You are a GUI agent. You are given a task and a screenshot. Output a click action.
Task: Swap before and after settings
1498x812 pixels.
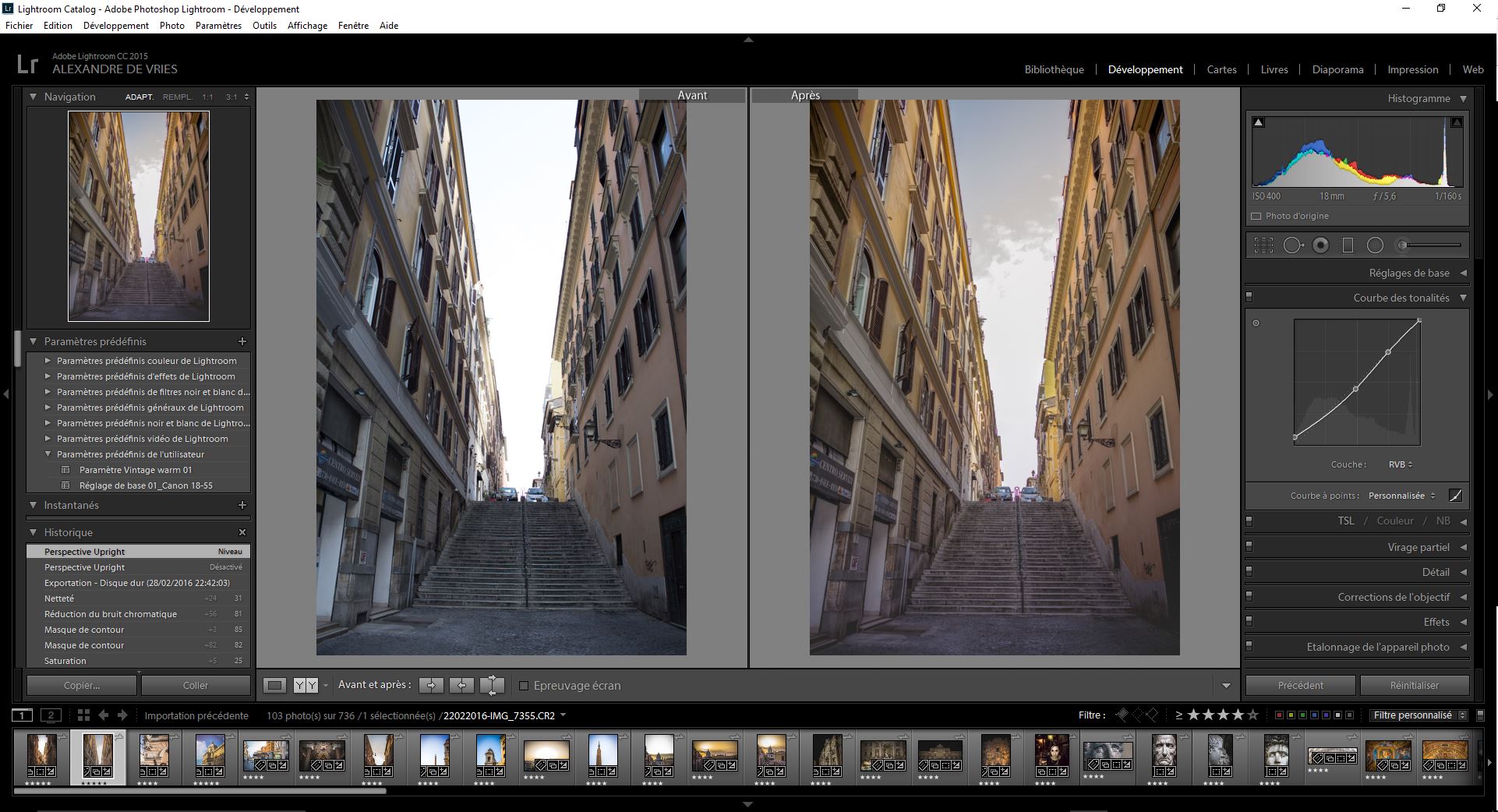492,686
